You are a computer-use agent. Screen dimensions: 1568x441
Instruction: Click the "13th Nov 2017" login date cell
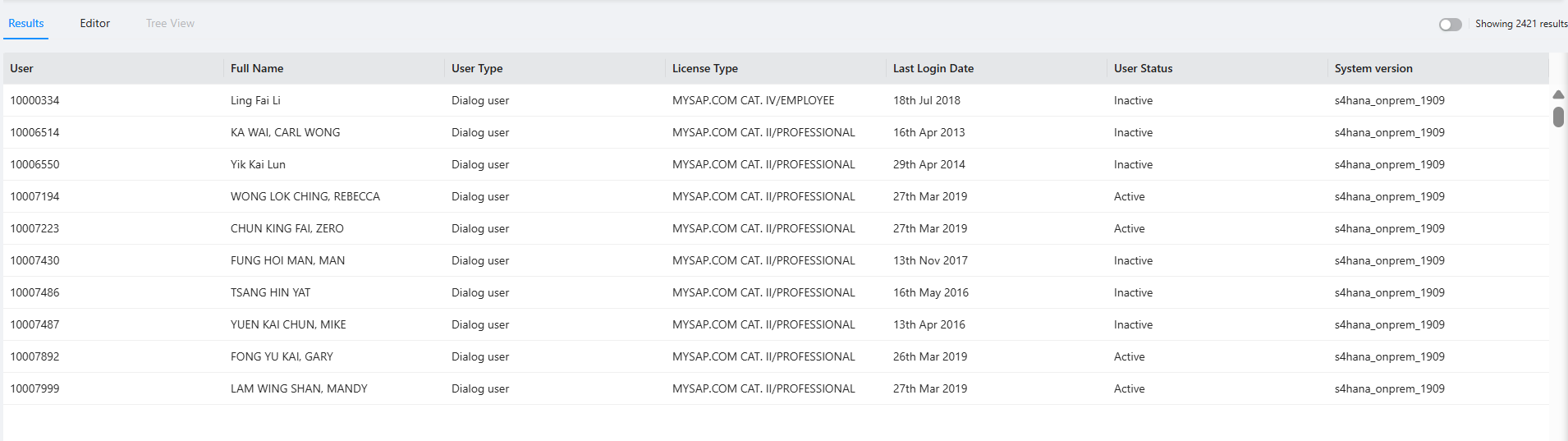pos(930,261)
